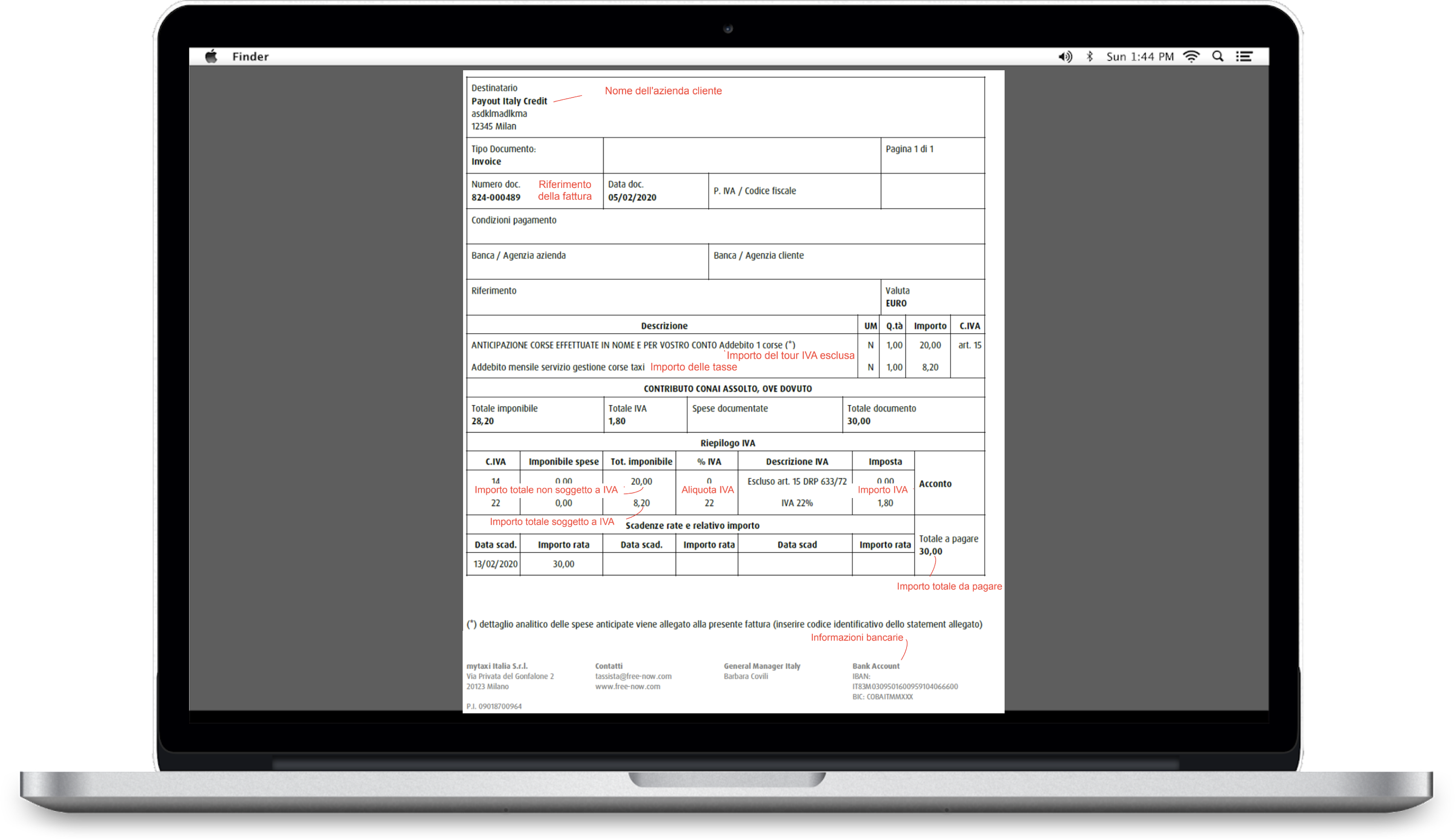
Task: Click the BIC: COBAITMMXXX line
Action: click(x=882, y=697)
